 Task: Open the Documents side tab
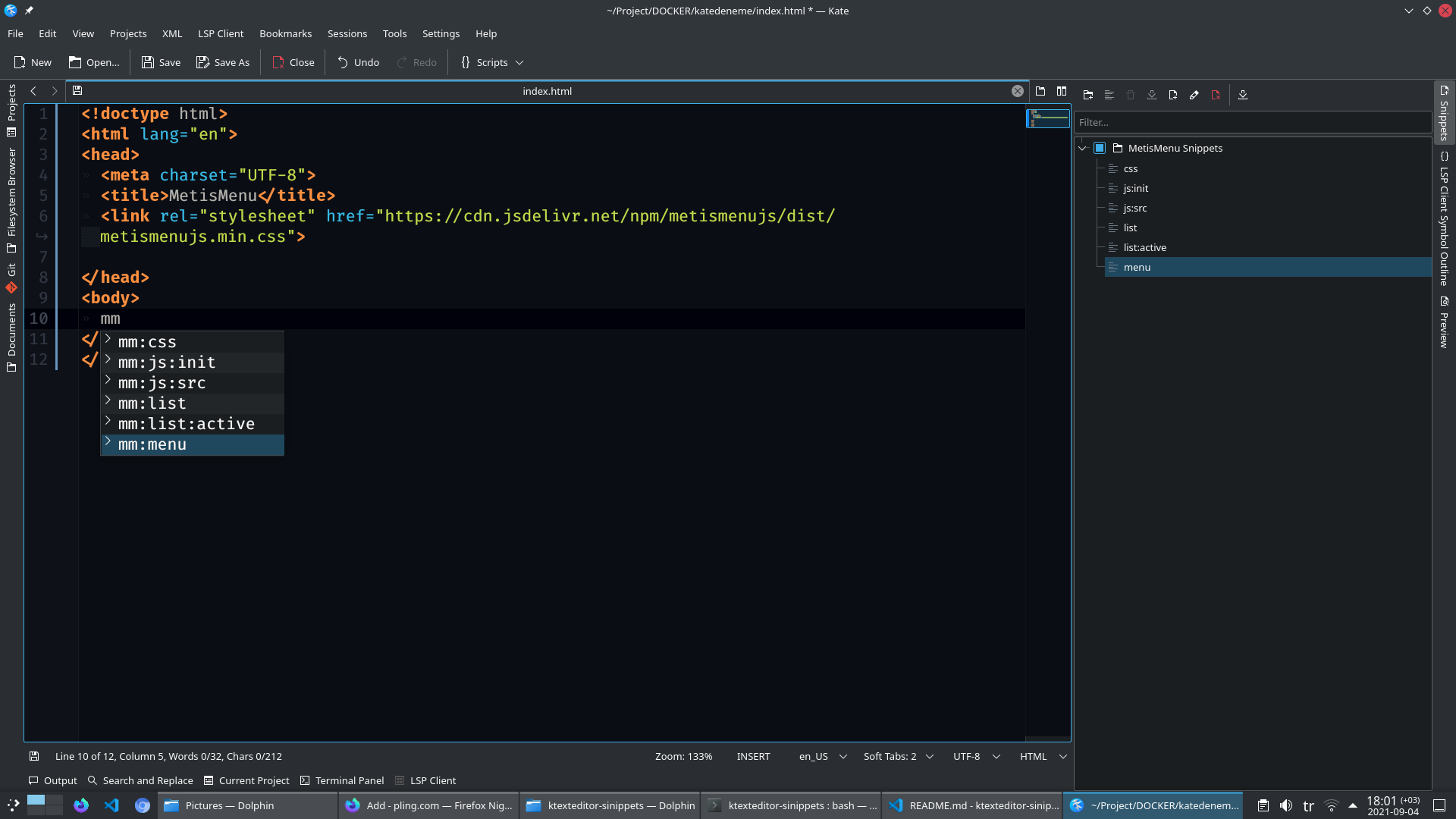[x=11, y=337]
